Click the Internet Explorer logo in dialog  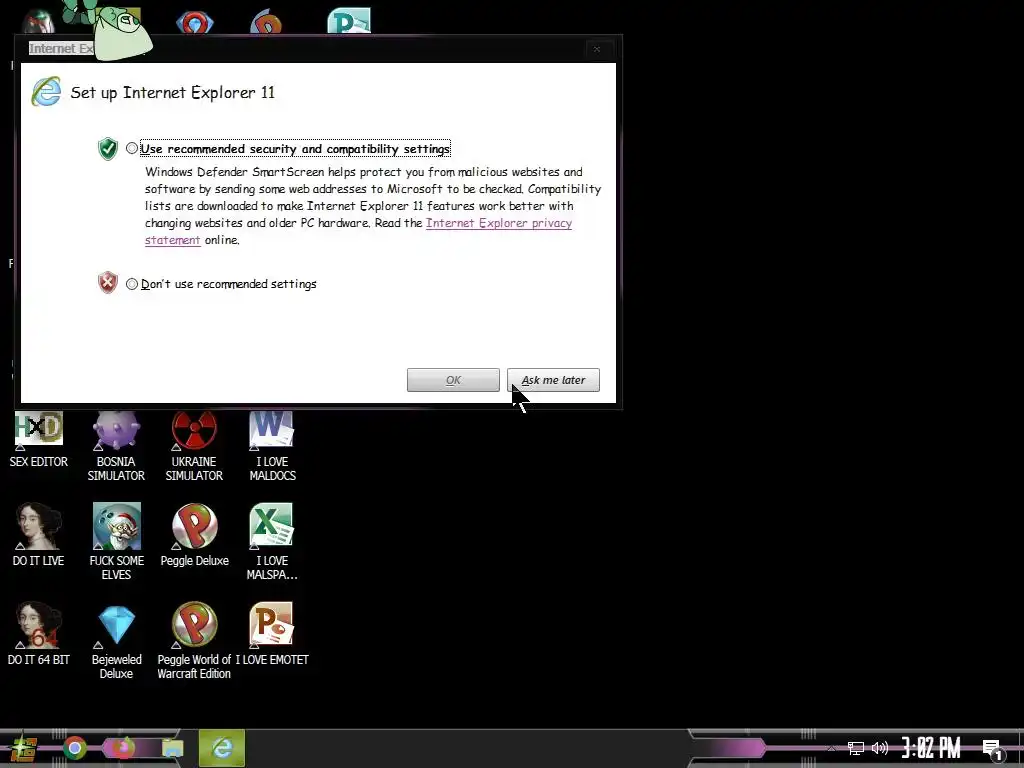pos(46,91)
